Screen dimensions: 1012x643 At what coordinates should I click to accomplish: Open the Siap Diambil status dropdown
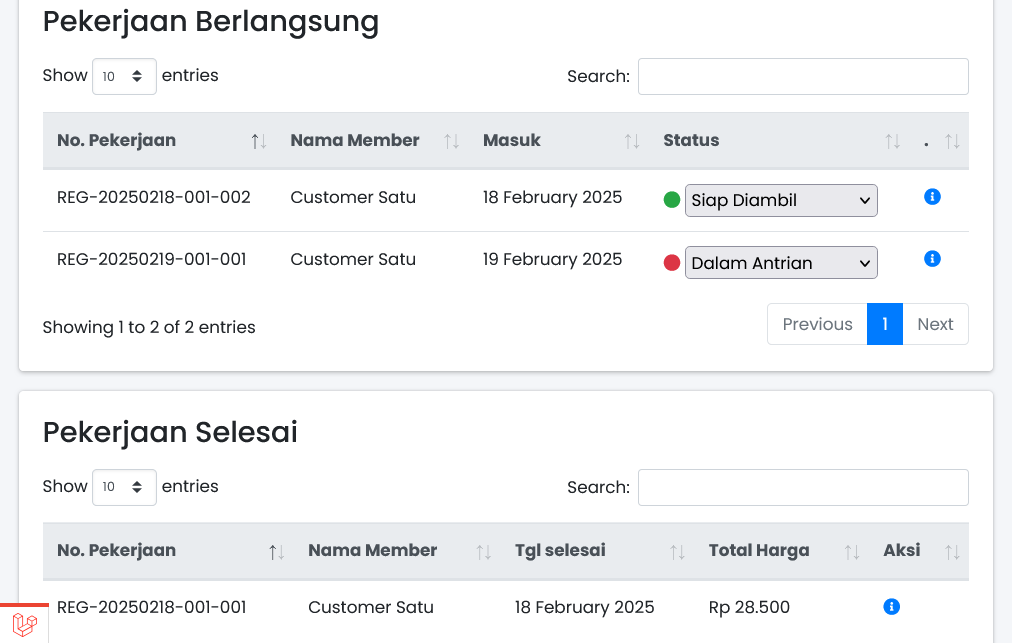click(x=781, y=201)
